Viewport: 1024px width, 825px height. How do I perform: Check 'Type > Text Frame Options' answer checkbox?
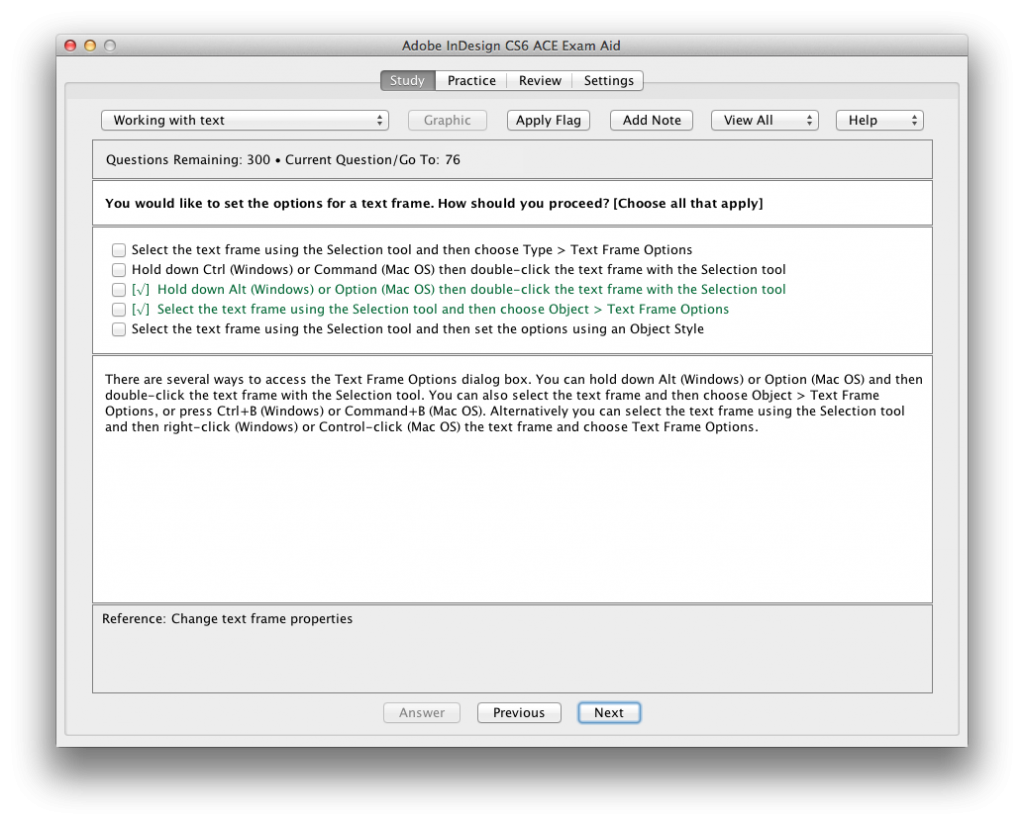[119, 250]
